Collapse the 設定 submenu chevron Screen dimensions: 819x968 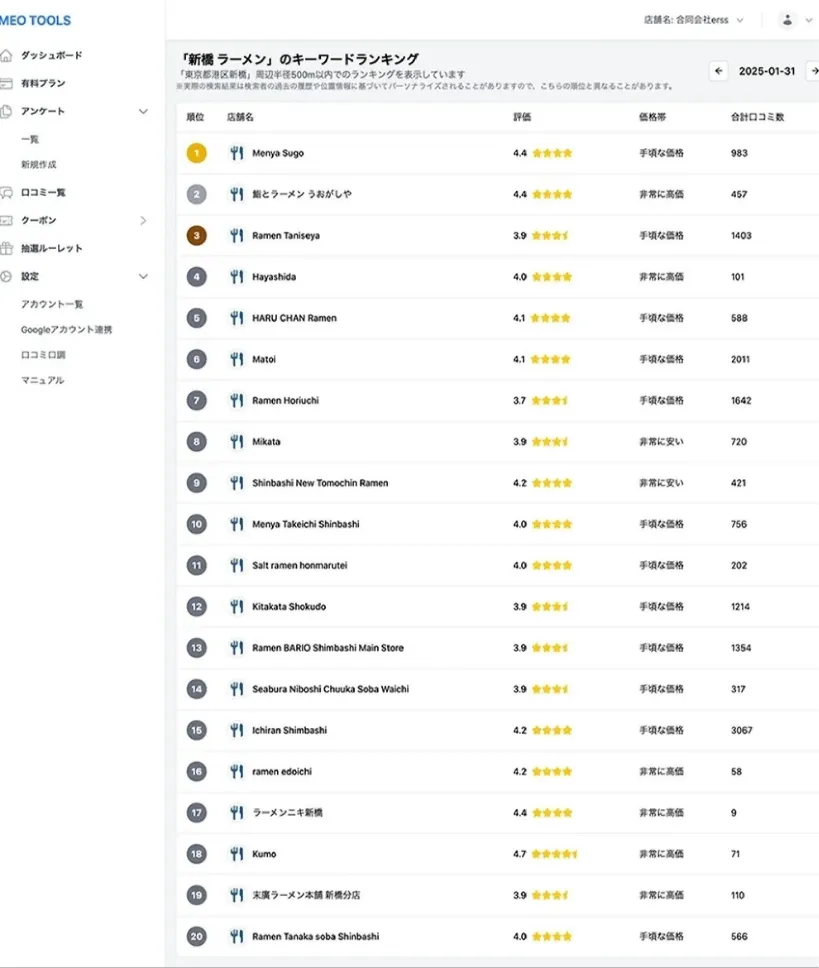click(143, 276)
